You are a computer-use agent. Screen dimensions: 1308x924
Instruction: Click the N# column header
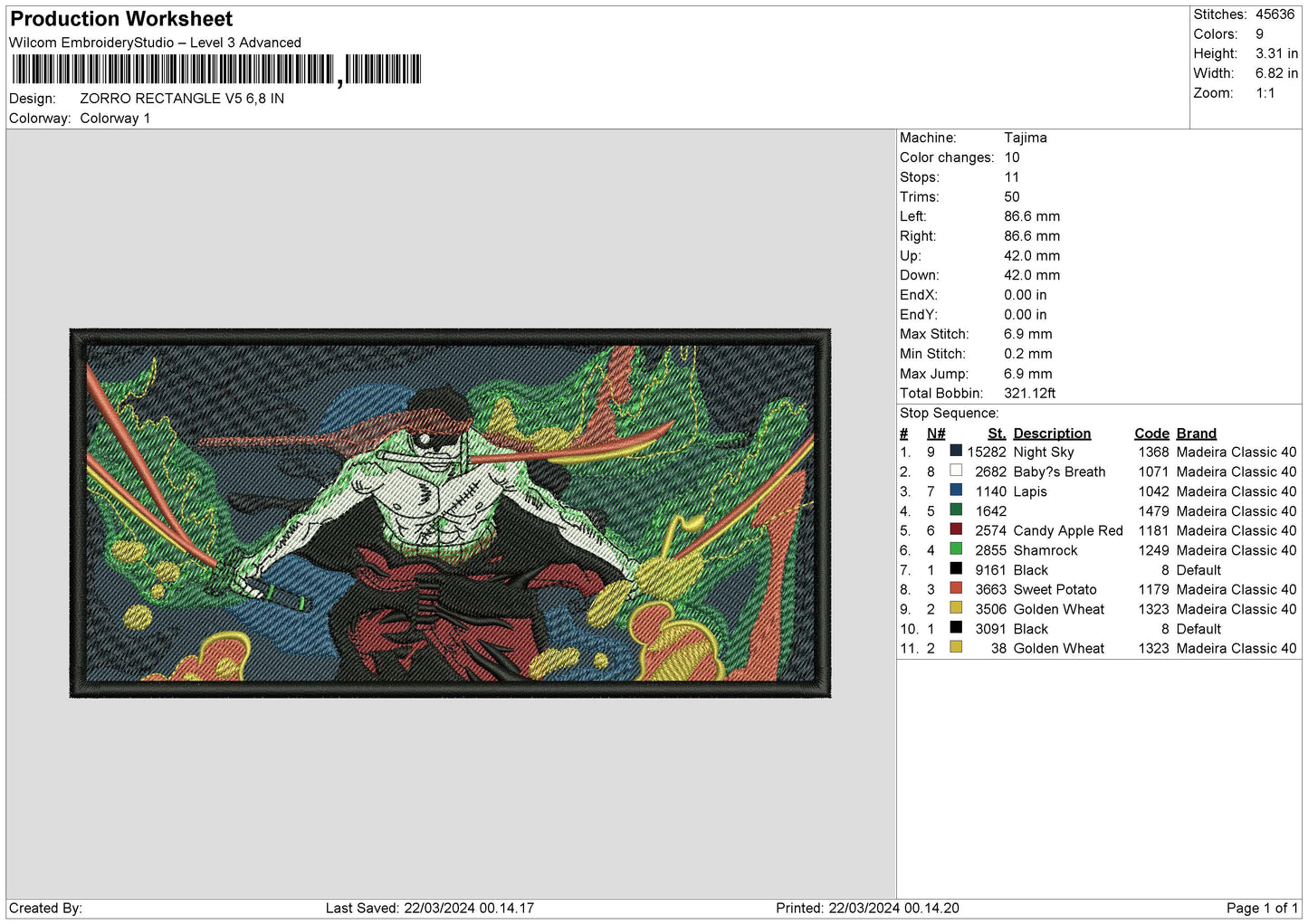click(x=936, y=433)
